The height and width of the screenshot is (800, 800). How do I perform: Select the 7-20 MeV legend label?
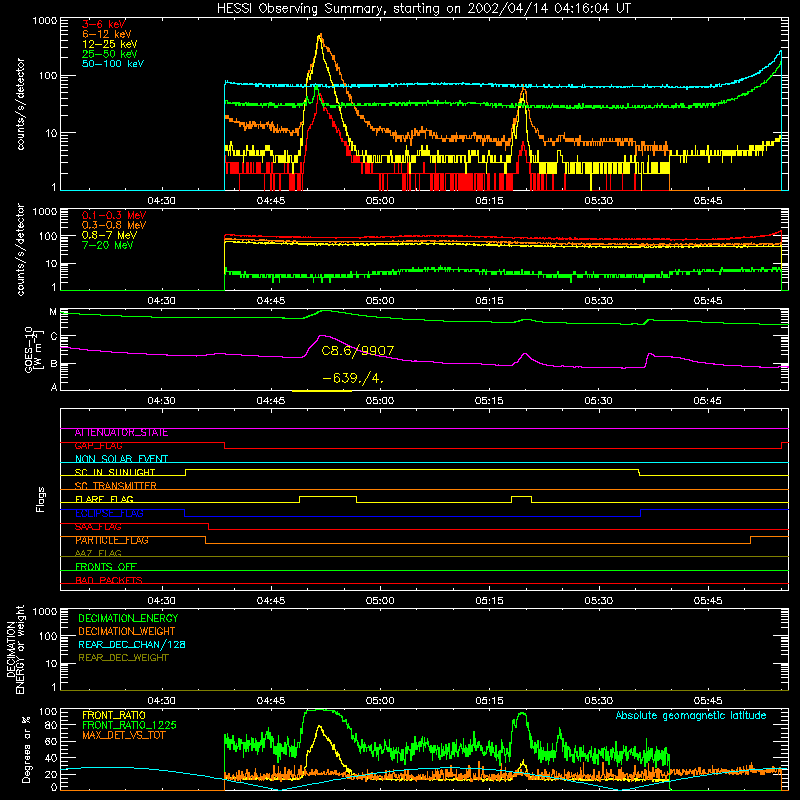[108, 245]
